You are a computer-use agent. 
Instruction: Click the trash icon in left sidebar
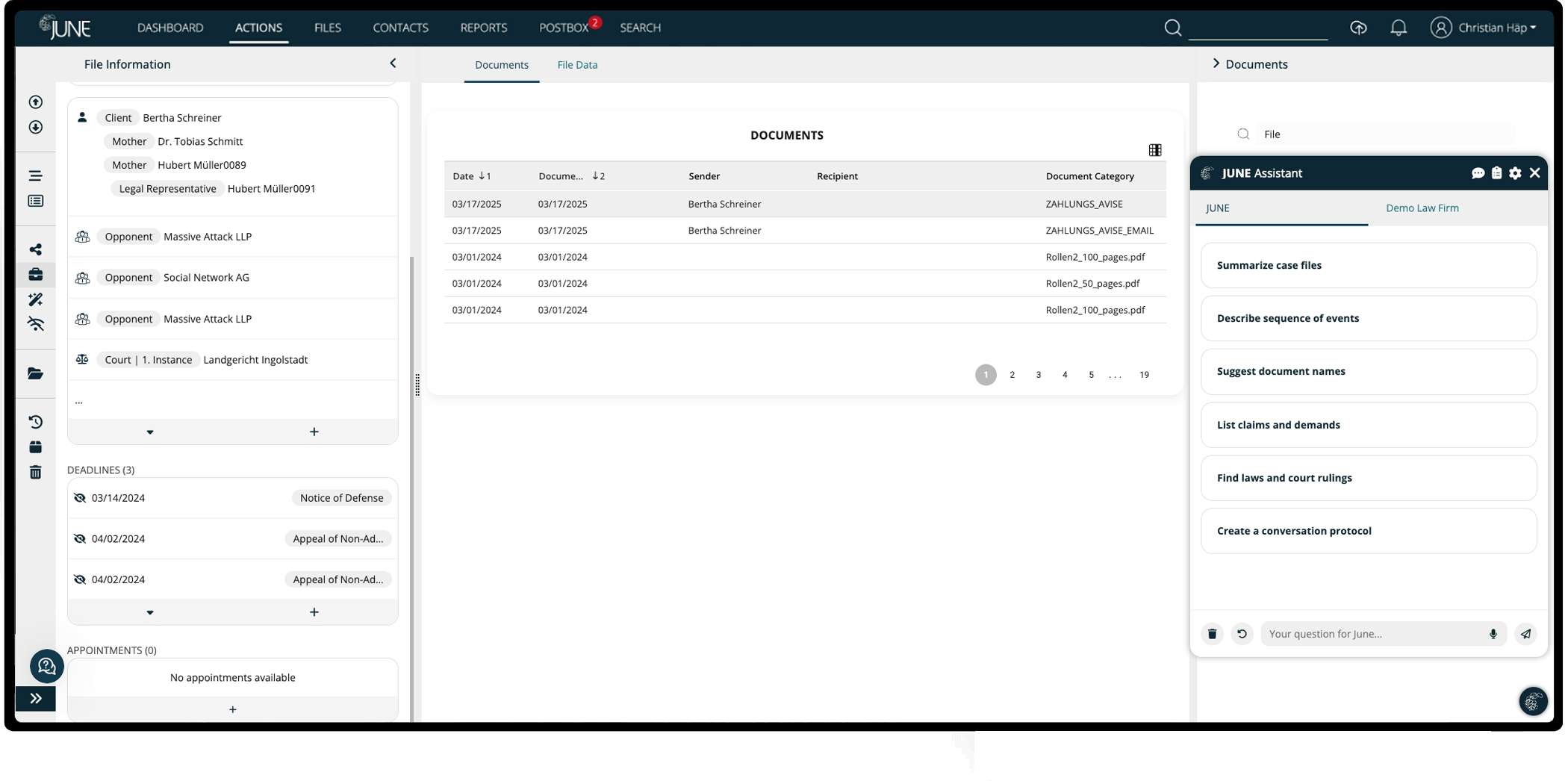coord(35,472)
